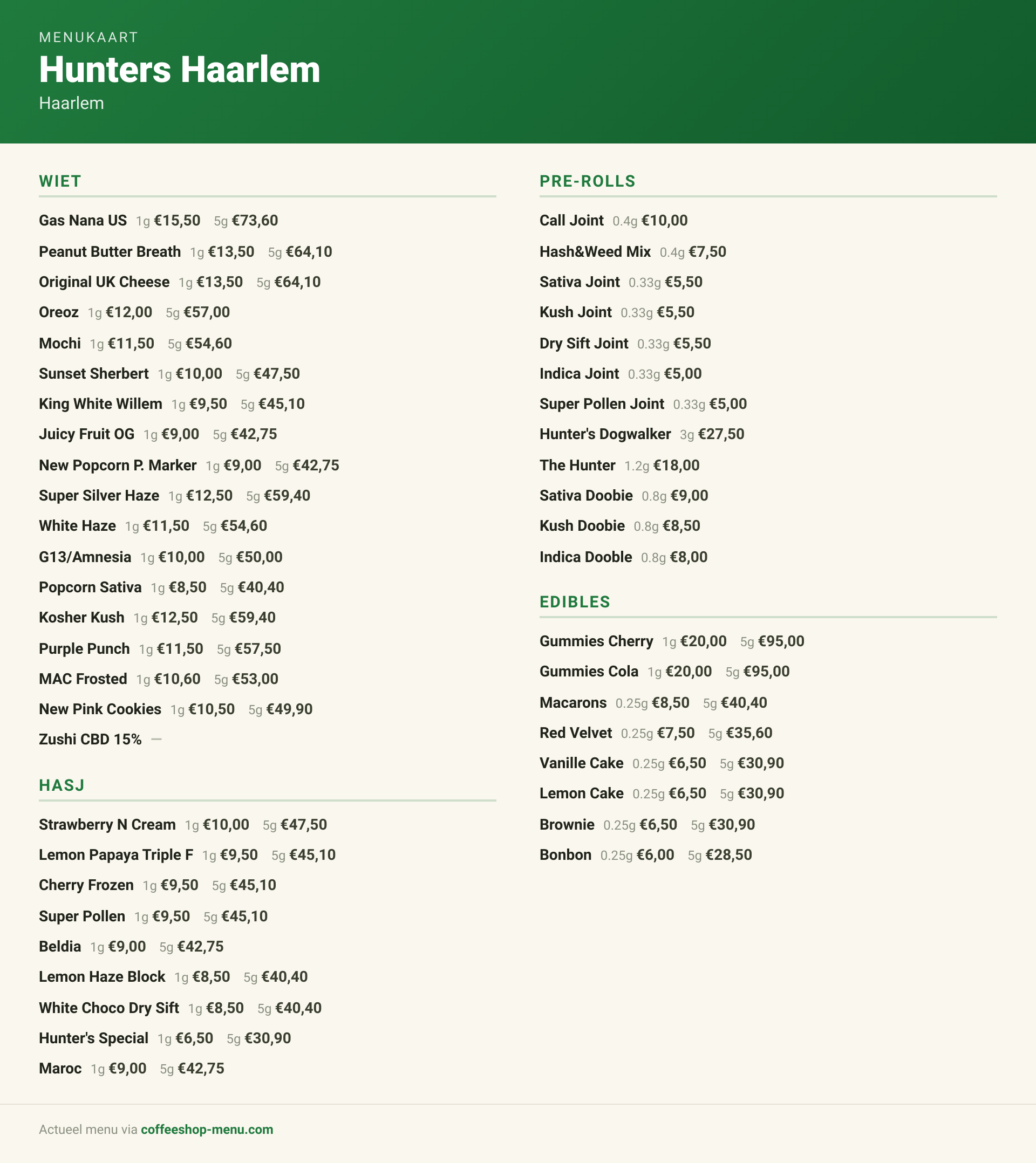Select the HASJ section heading
The image size is (1036, 1163).
(62, 785)
